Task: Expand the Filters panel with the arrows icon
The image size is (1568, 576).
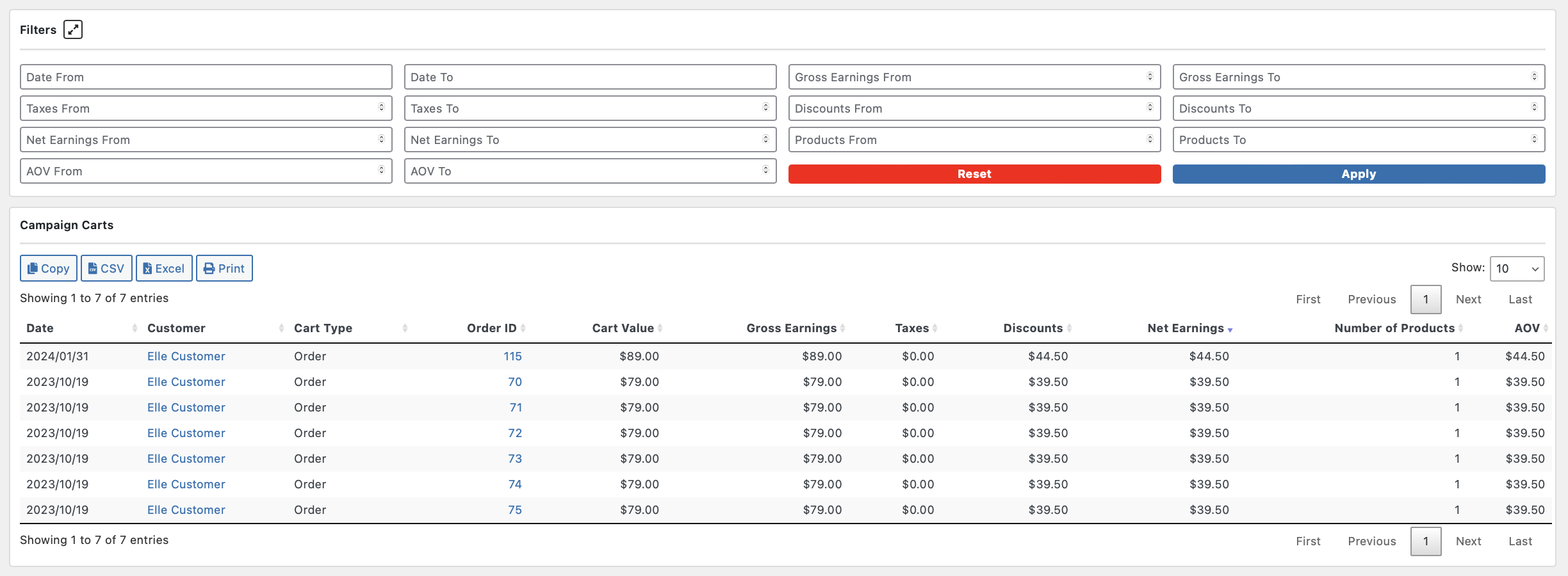Action: pos(73,29)
